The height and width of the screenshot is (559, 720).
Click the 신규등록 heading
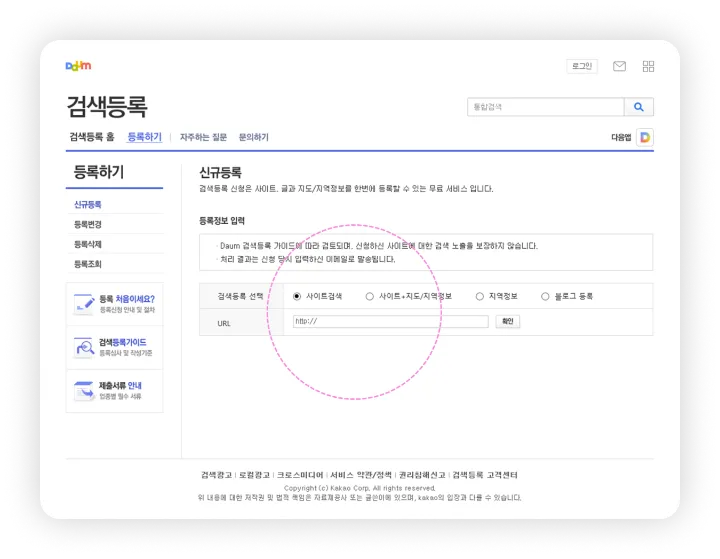pyautogui.click(x=220, y=173)
